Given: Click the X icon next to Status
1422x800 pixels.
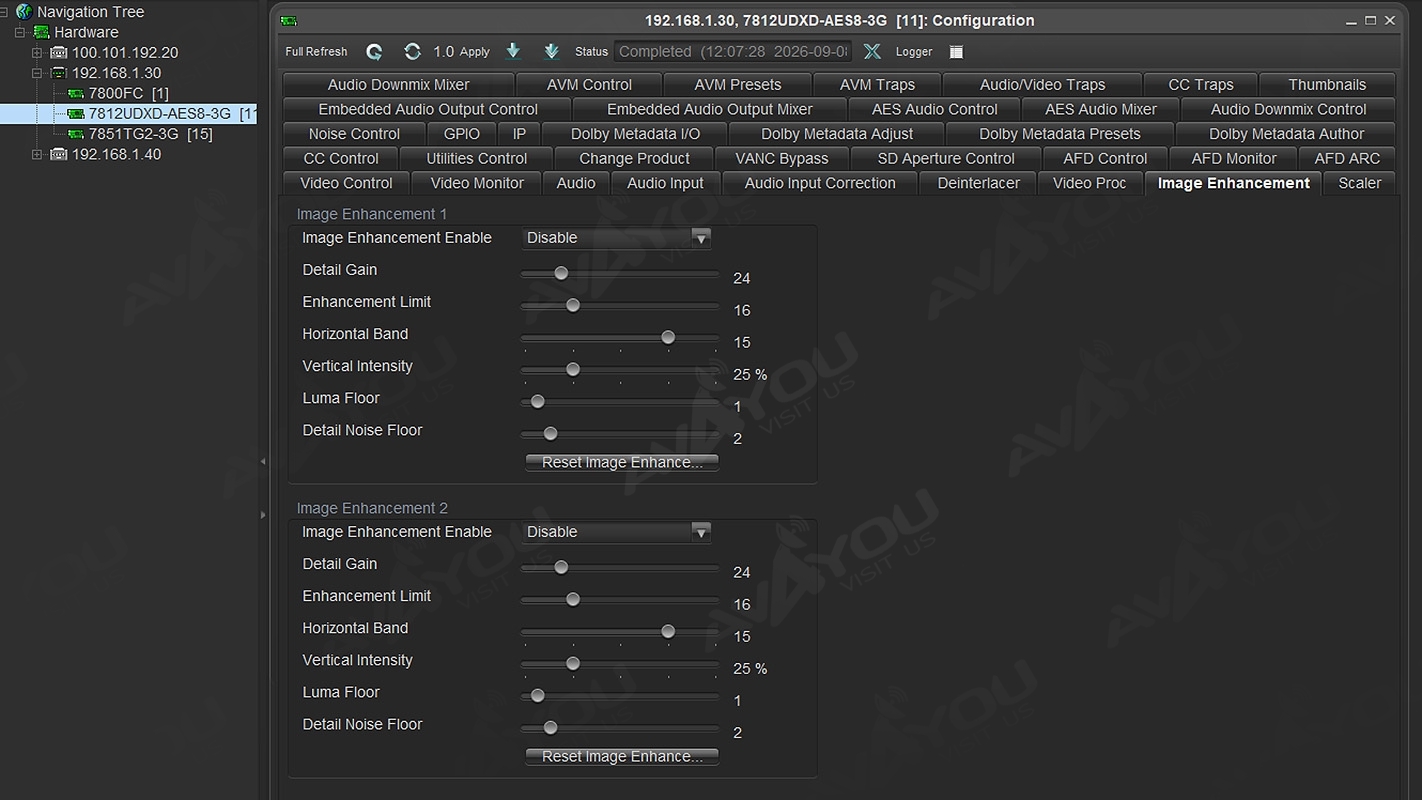Looking at the screenshot, I should (x=872, y=51).
